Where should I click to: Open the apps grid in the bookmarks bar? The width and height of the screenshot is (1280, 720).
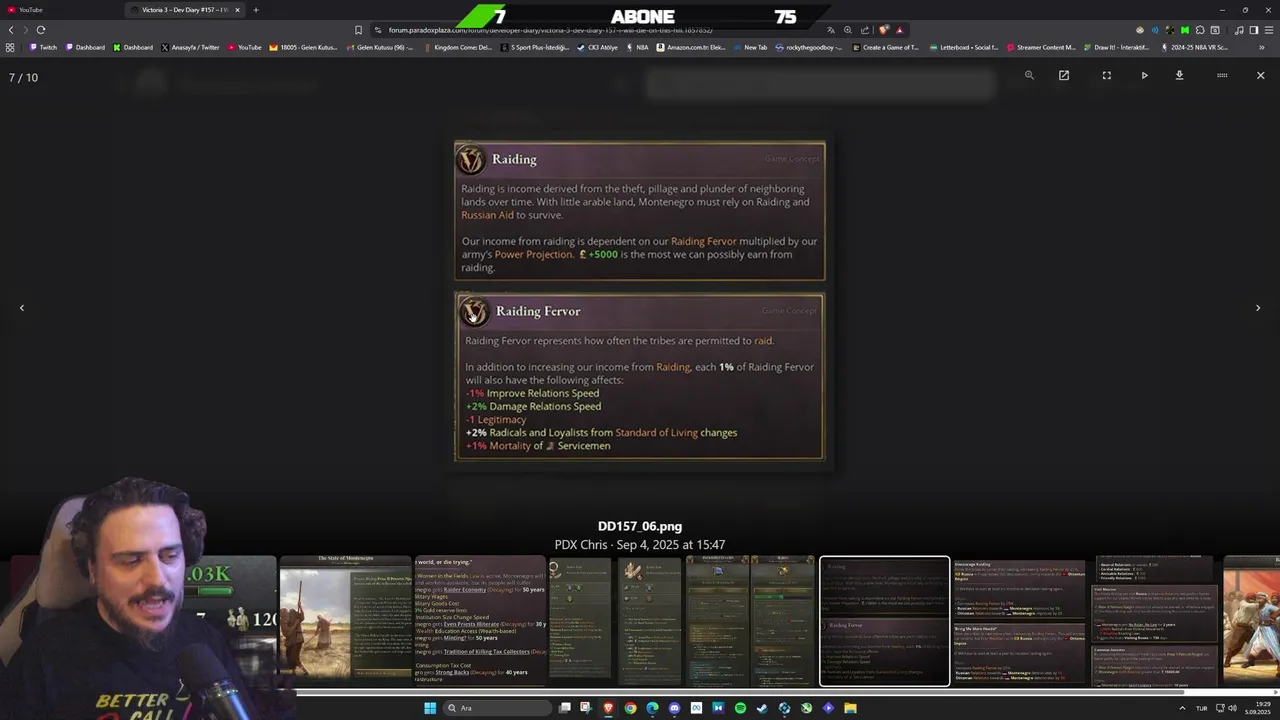(x=10, y=47)
